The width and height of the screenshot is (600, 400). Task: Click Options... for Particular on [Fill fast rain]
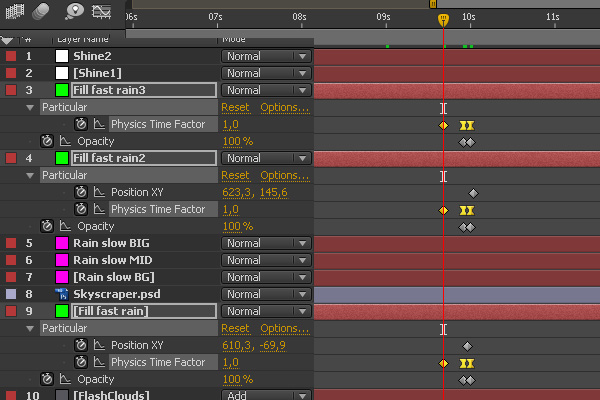pyautogui.click(x=285, y=328)
